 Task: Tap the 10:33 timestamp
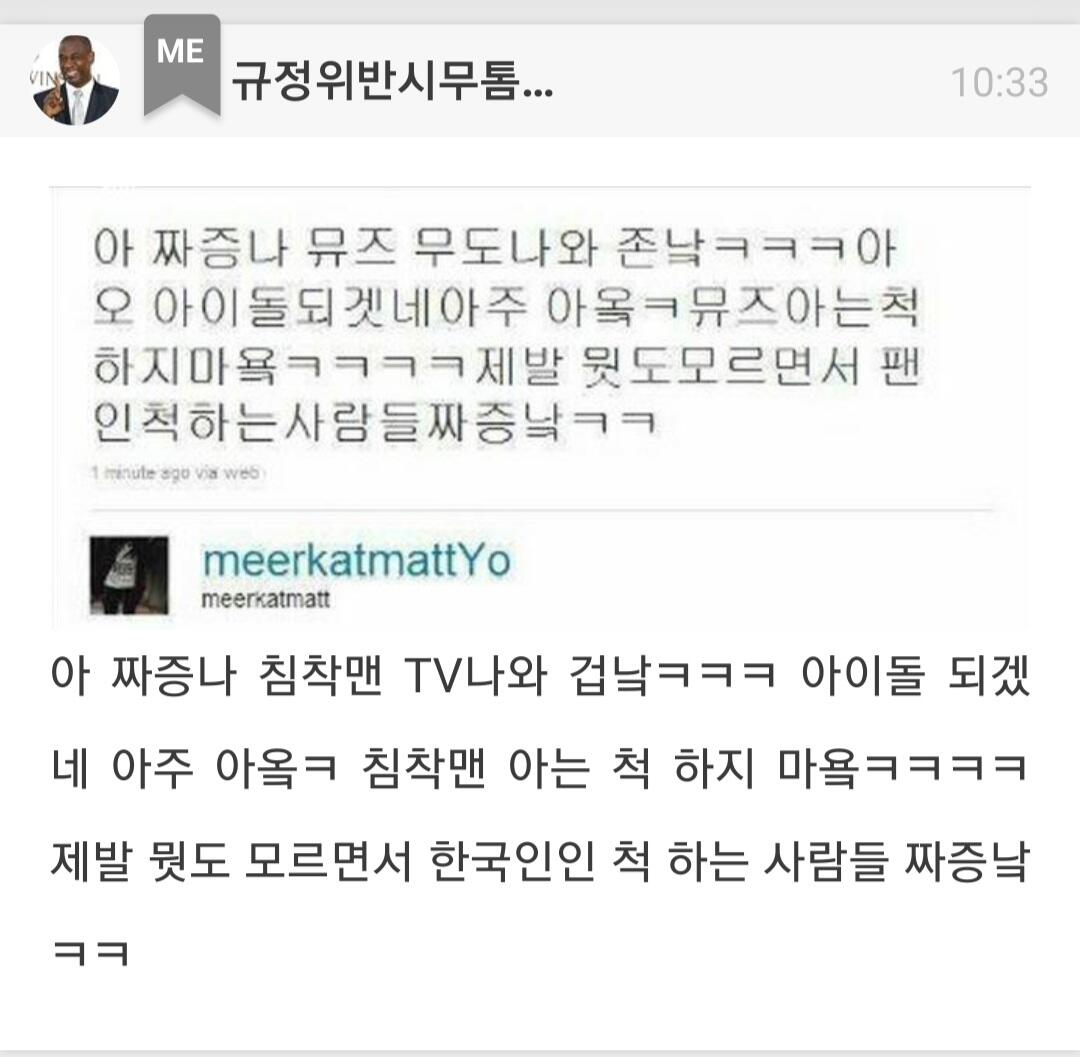tap(999, 83)
